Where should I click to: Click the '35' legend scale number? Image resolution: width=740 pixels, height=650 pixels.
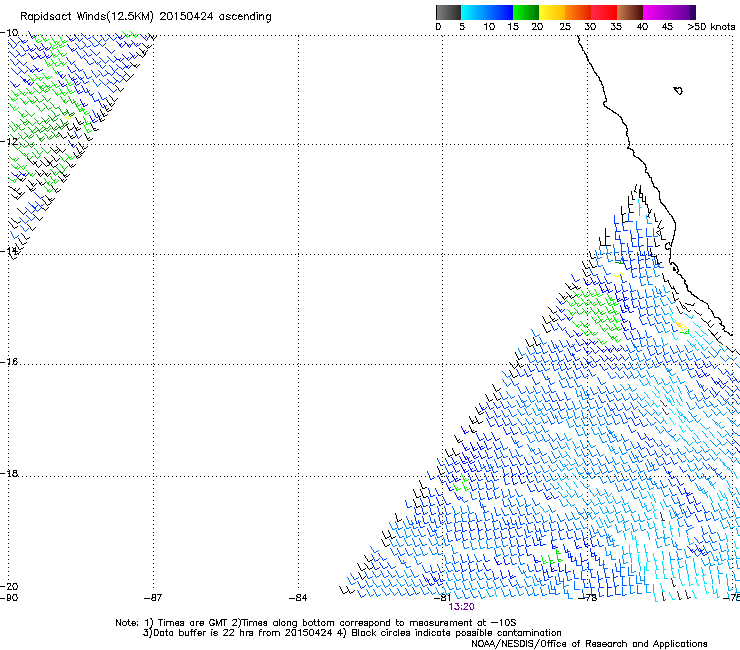616,27
